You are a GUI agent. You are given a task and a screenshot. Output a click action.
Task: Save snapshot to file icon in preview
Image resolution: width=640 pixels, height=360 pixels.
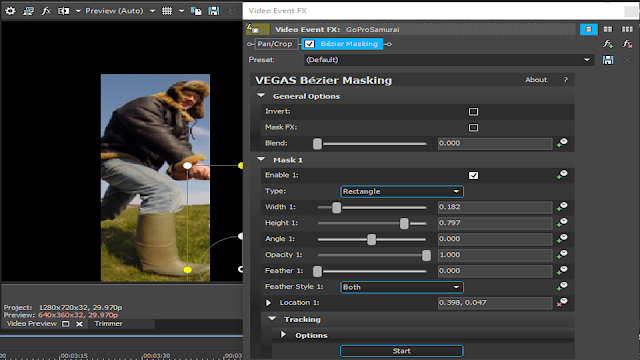point(214,11)
